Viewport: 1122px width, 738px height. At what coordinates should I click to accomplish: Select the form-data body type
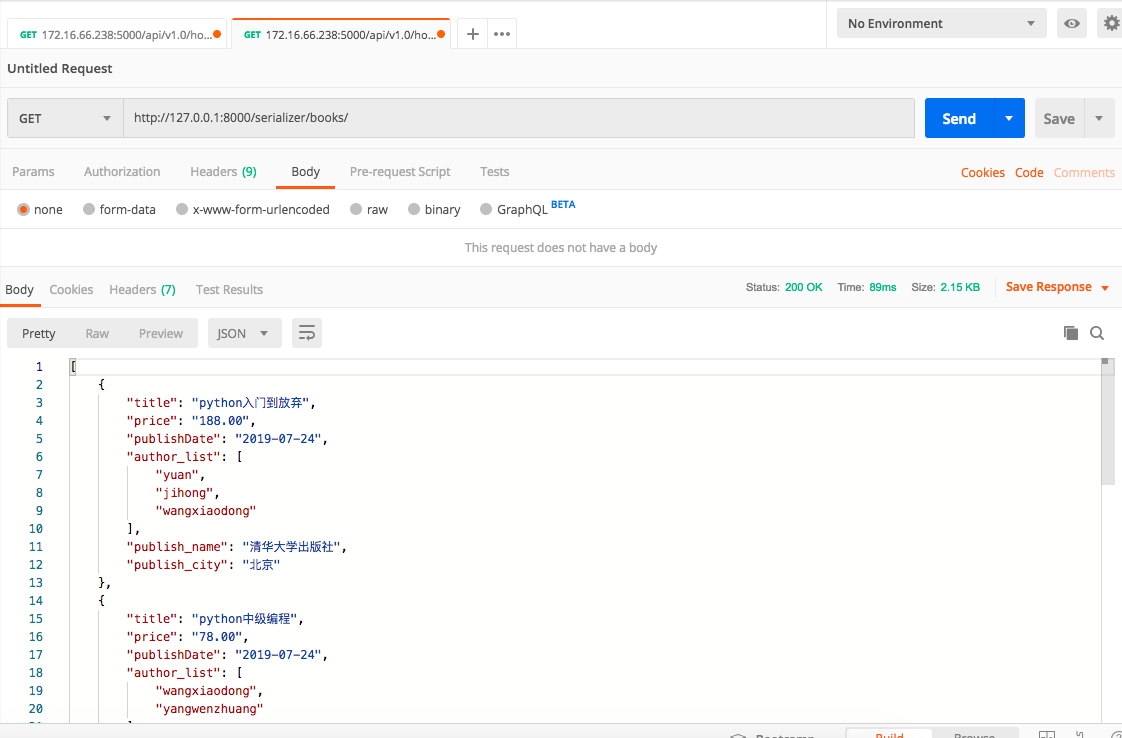pyautogui.click(x=119, y=210)
